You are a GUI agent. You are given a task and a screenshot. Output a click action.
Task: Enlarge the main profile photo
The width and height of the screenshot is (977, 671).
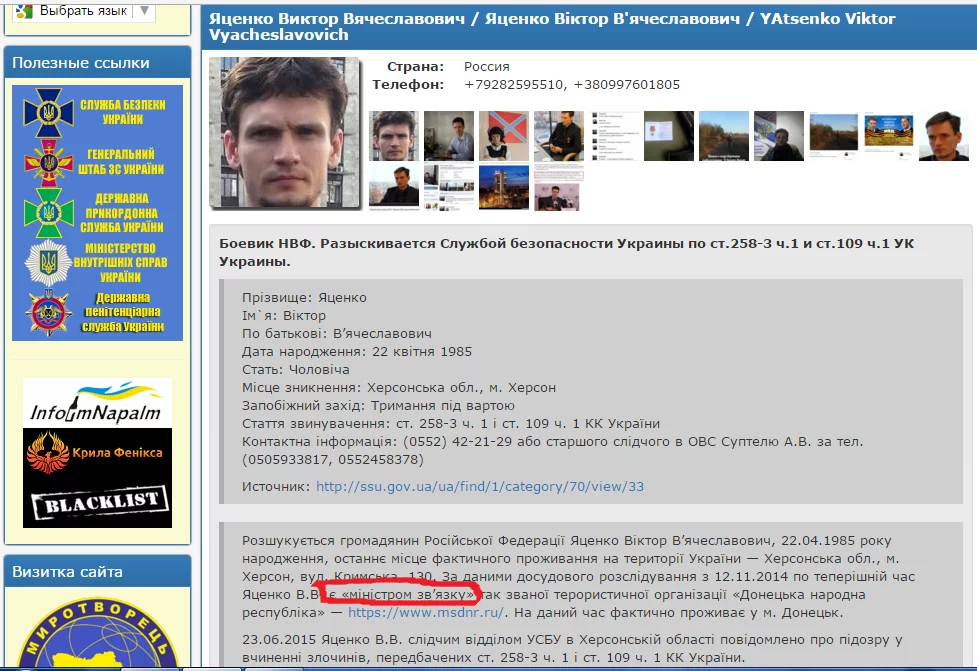tap(284, 132)
